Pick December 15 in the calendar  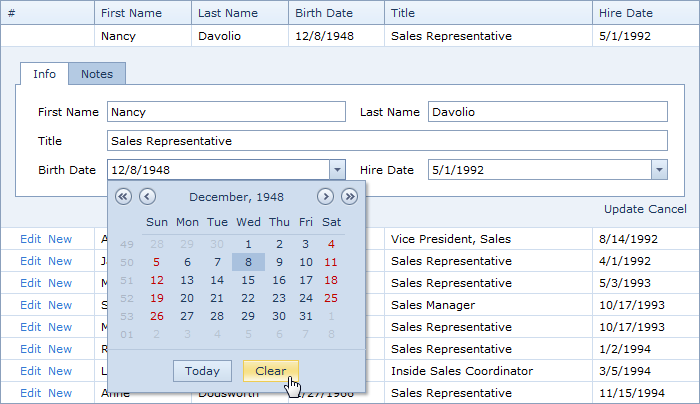pyautogui.click(x=249, y=280)
